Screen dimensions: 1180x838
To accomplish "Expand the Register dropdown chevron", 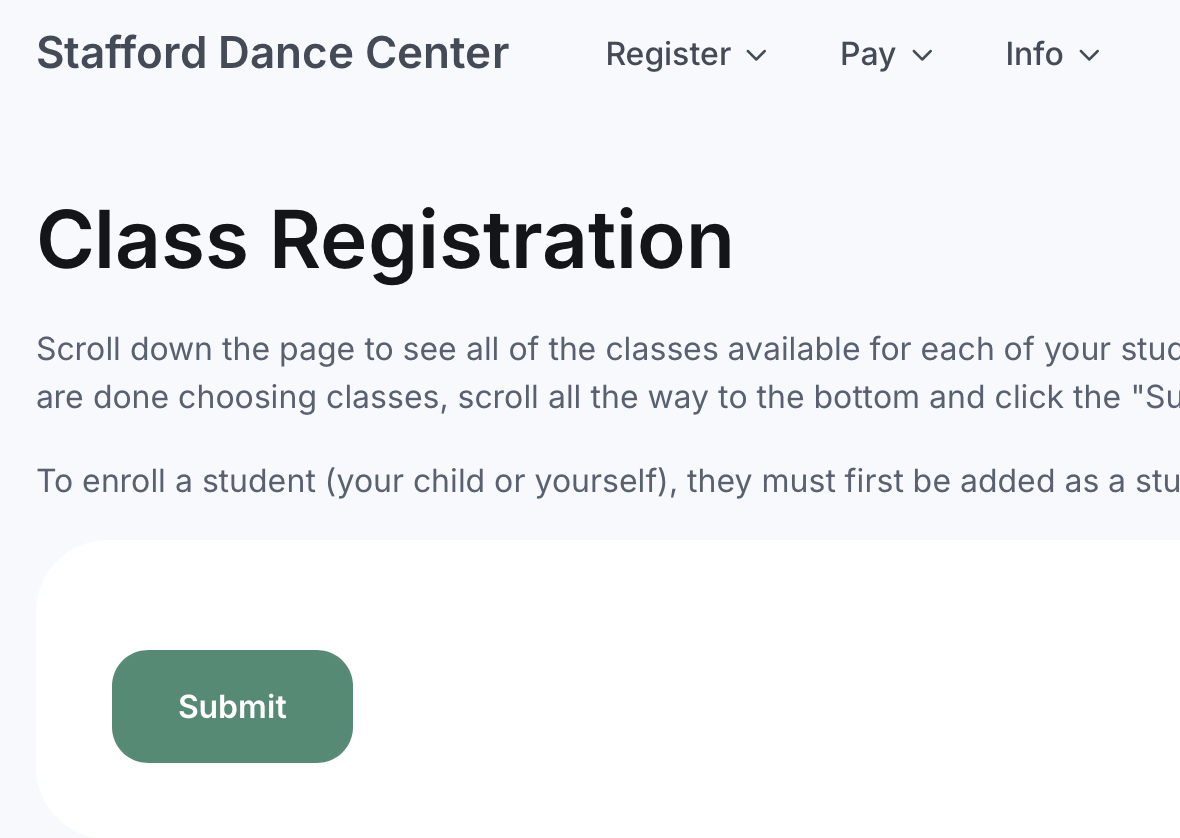I will [x=756, y=55].
